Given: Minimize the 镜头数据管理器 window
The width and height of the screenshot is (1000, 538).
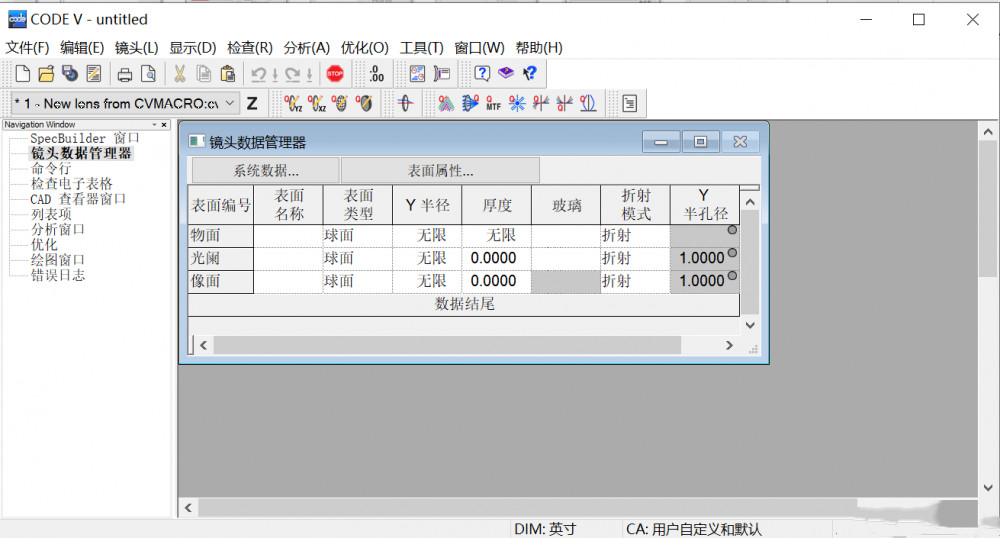Looking at the screenshot, I should click(661, 142).
